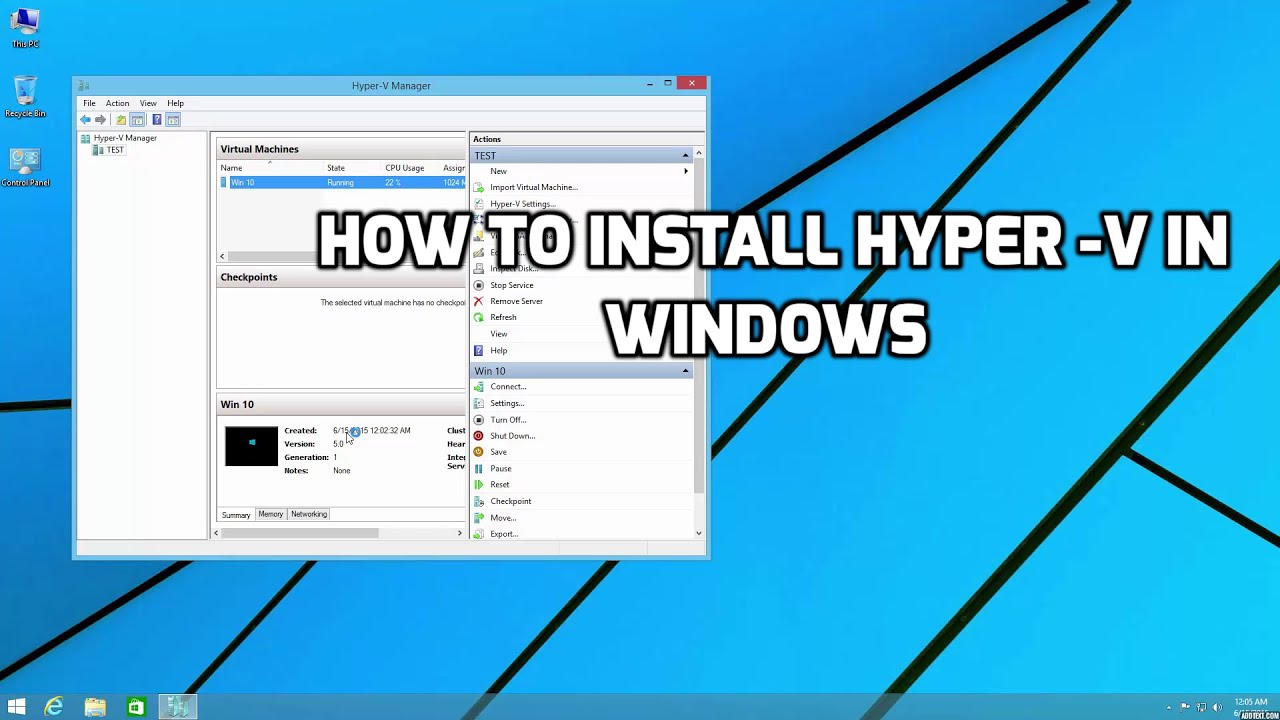1280x720 pixels.
Task: Click Remove Server action text
Action: (x=517, y=301)
